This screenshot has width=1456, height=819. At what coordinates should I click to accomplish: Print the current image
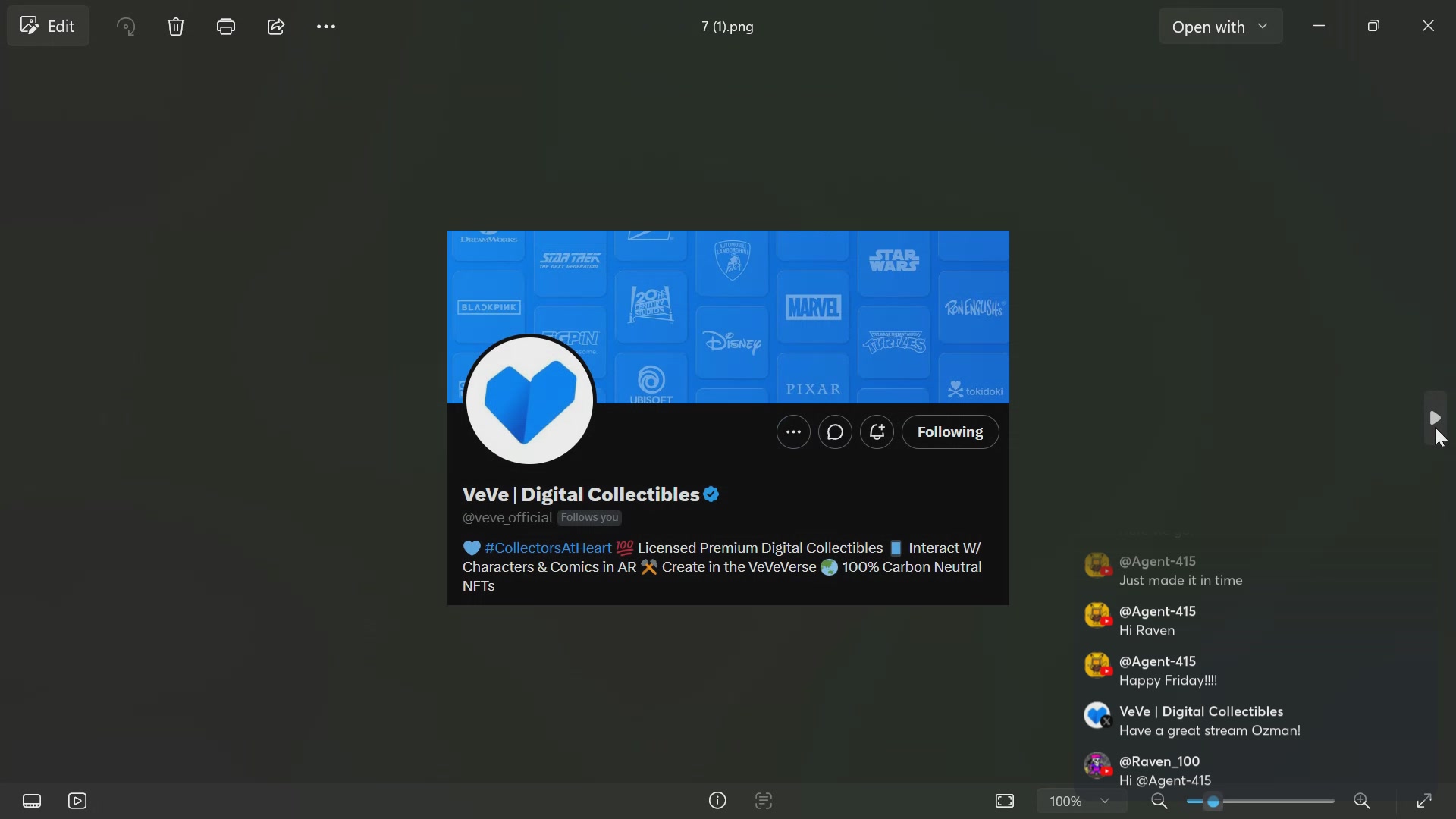tap(226, 27)
